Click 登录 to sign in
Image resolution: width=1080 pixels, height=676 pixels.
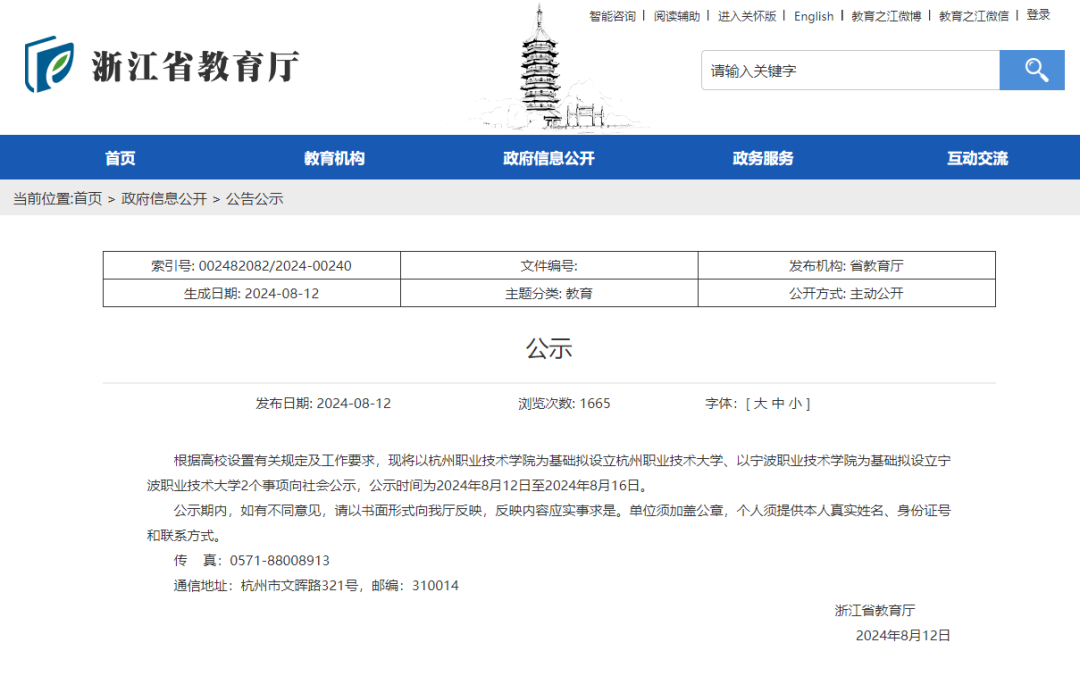(1038, 16)
